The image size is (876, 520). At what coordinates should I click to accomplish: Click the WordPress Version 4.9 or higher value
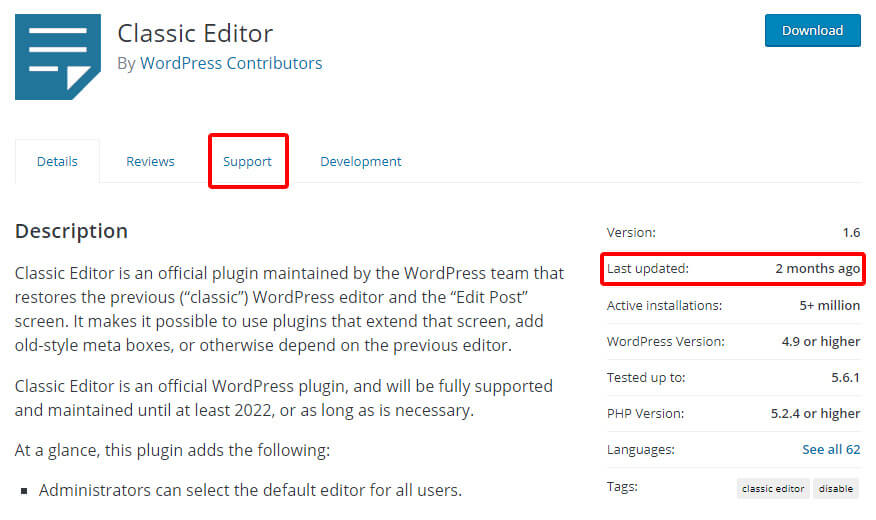[821, 341]
